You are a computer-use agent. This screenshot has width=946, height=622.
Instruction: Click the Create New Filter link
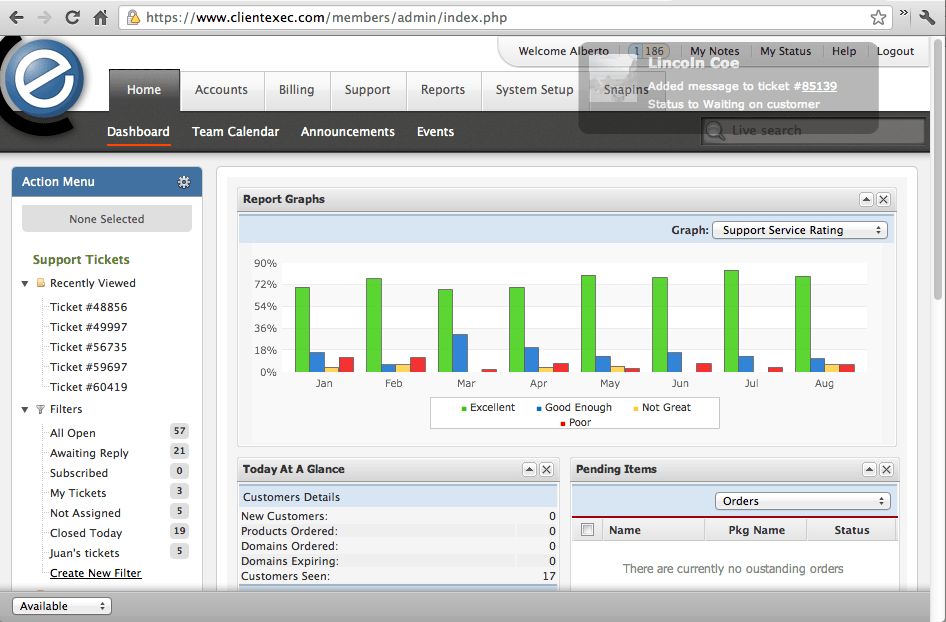(x=95, y=573)
